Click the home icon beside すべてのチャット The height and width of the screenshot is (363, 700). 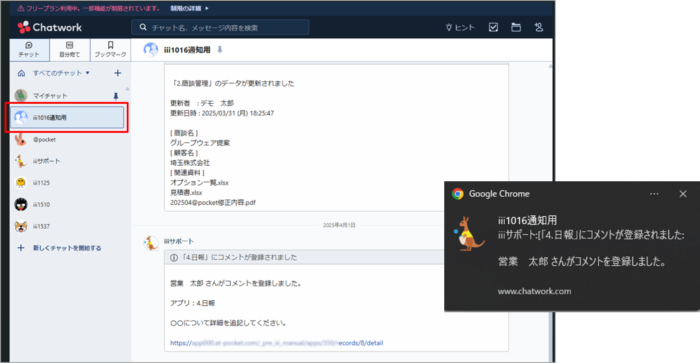21,73
